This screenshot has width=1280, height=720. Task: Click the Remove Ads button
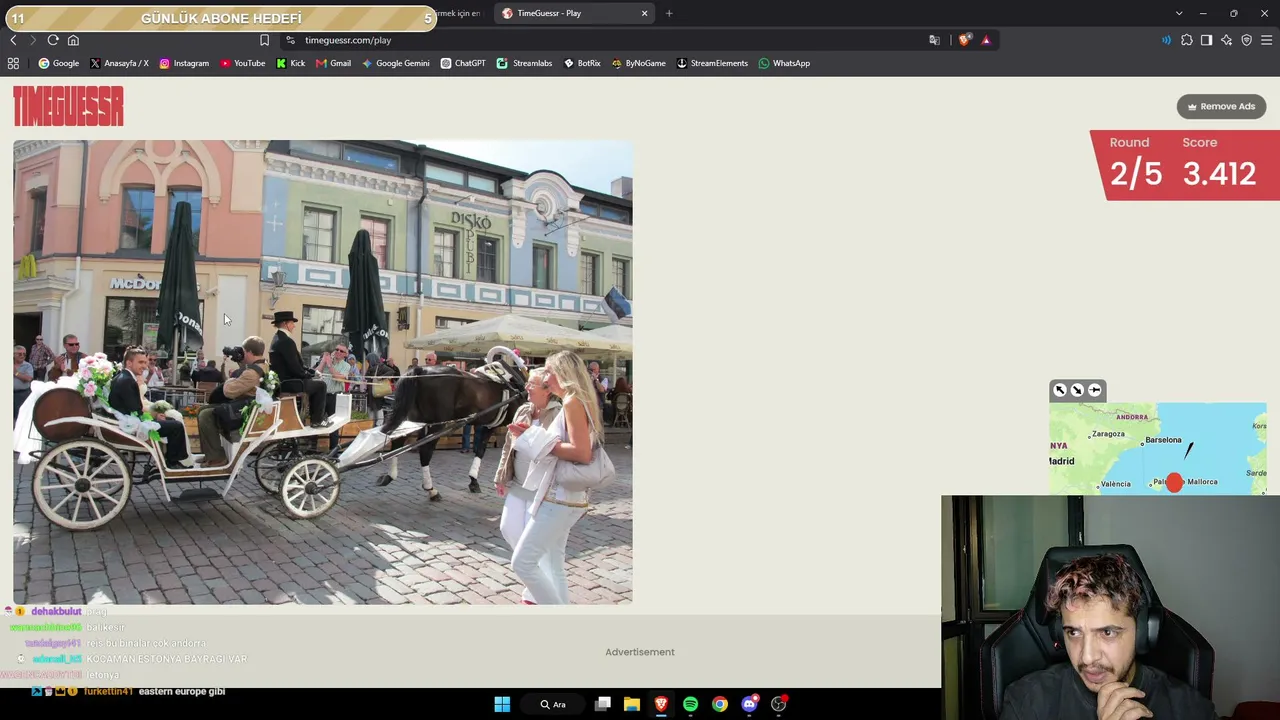(x=1221, y=106)
